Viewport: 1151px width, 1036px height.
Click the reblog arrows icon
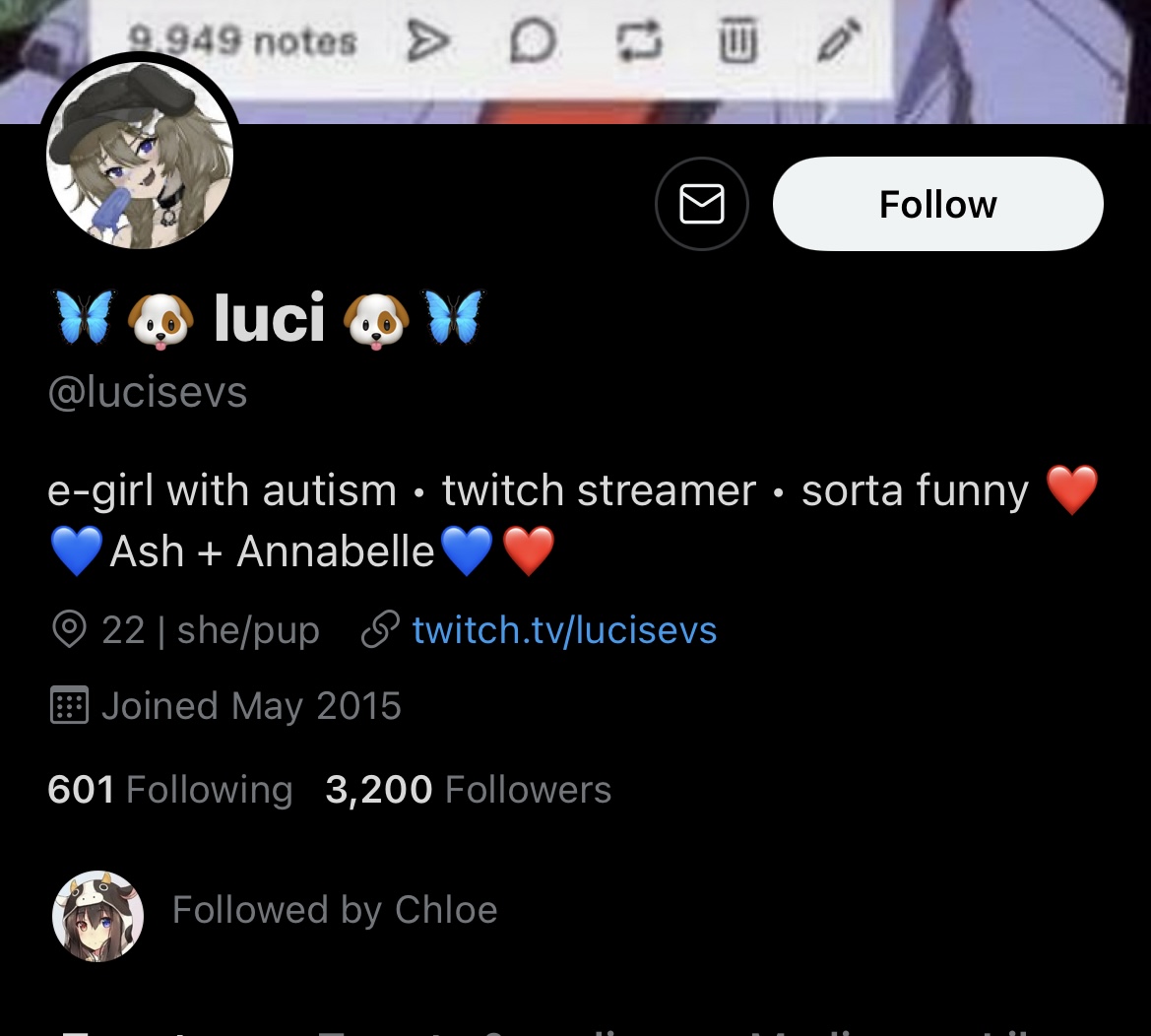(639, 41)
